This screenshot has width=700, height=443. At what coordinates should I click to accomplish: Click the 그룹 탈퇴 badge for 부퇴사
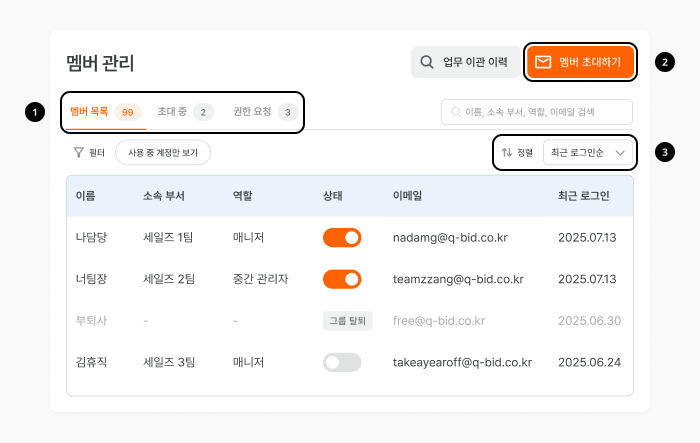347,321
